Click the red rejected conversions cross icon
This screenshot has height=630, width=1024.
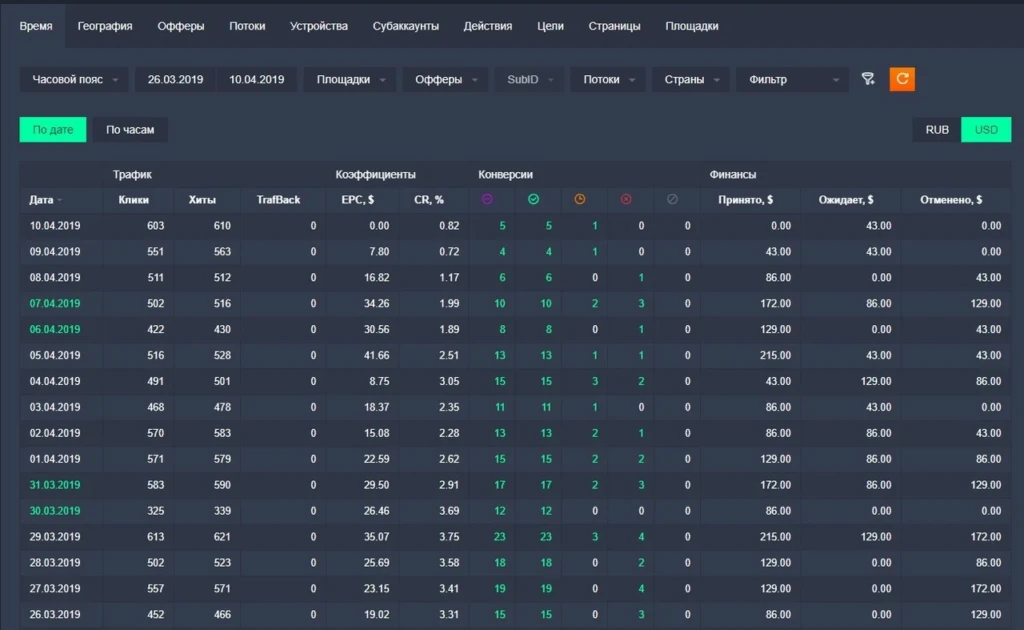click(626, 199)
